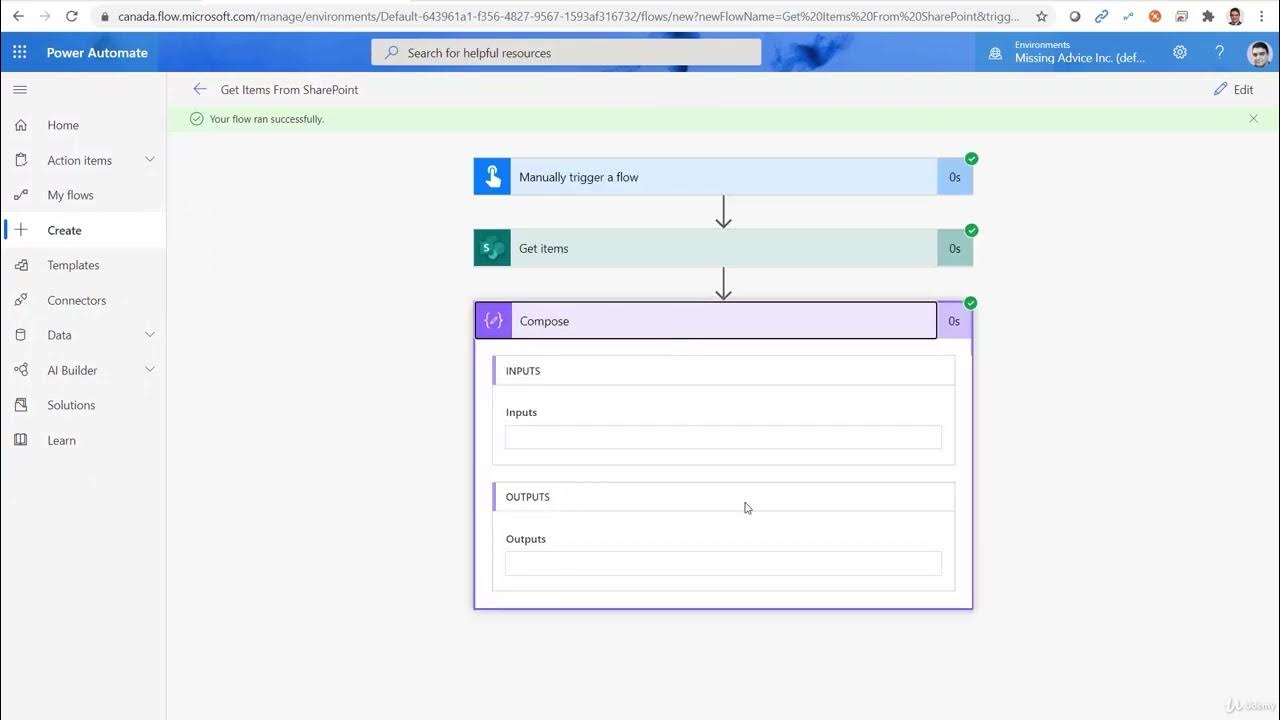Open the browser extensions puzzle icon
The height and width of the screenshot is (720, 1280).
[x=1208, y=16]
